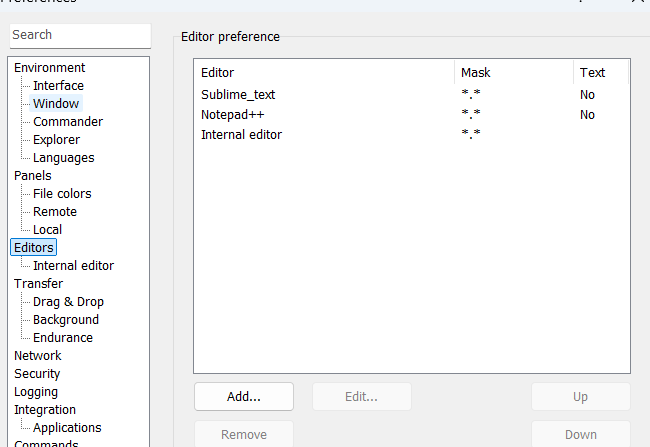Select the Sublime_text editor row
This screenshot has width=650, height=447.
pos(238,95)
